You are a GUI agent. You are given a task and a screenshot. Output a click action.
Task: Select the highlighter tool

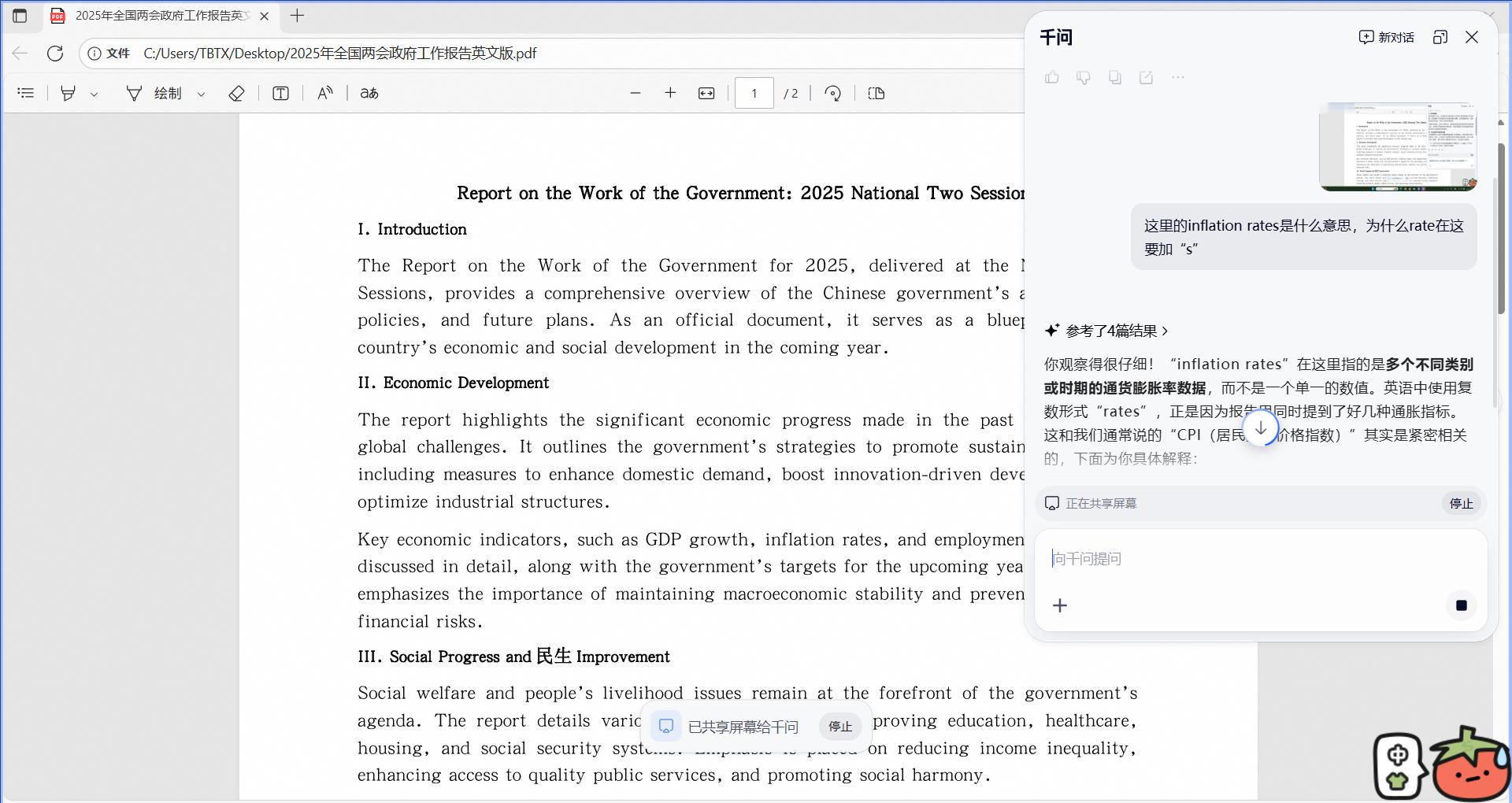pos(69,94)
